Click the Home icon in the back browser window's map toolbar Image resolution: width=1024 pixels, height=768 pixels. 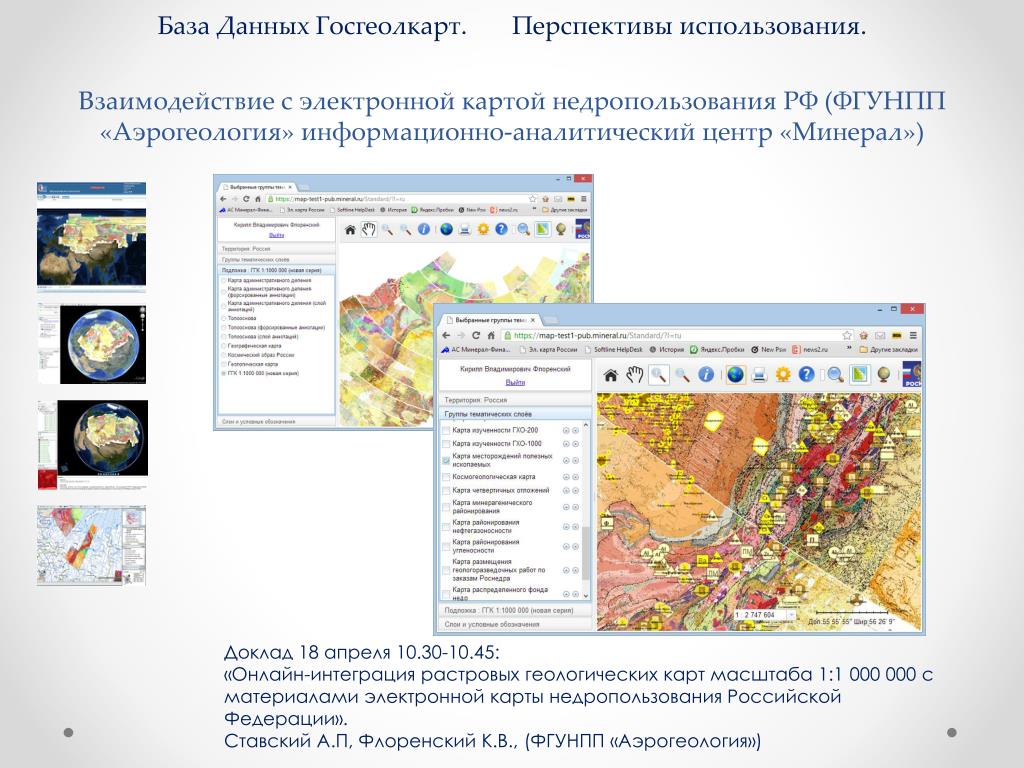coord(350,230)
